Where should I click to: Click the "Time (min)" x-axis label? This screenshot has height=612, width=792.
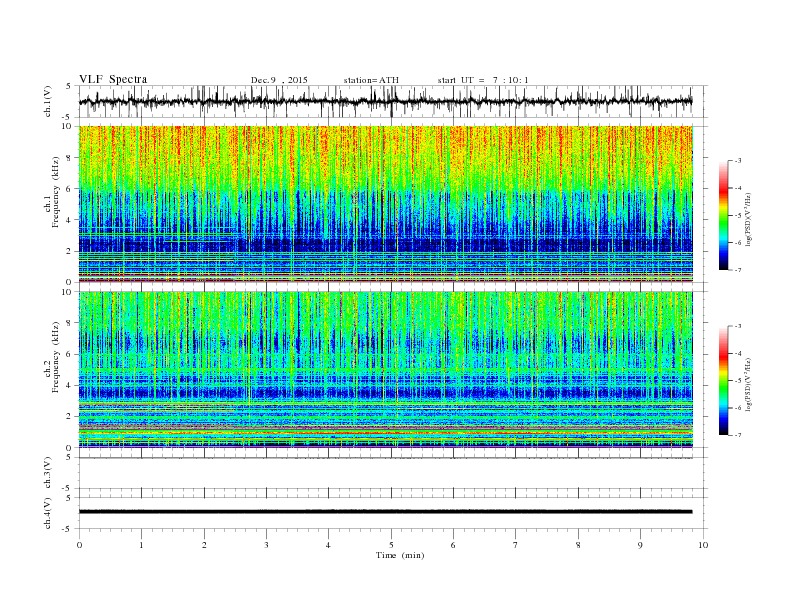400,555
